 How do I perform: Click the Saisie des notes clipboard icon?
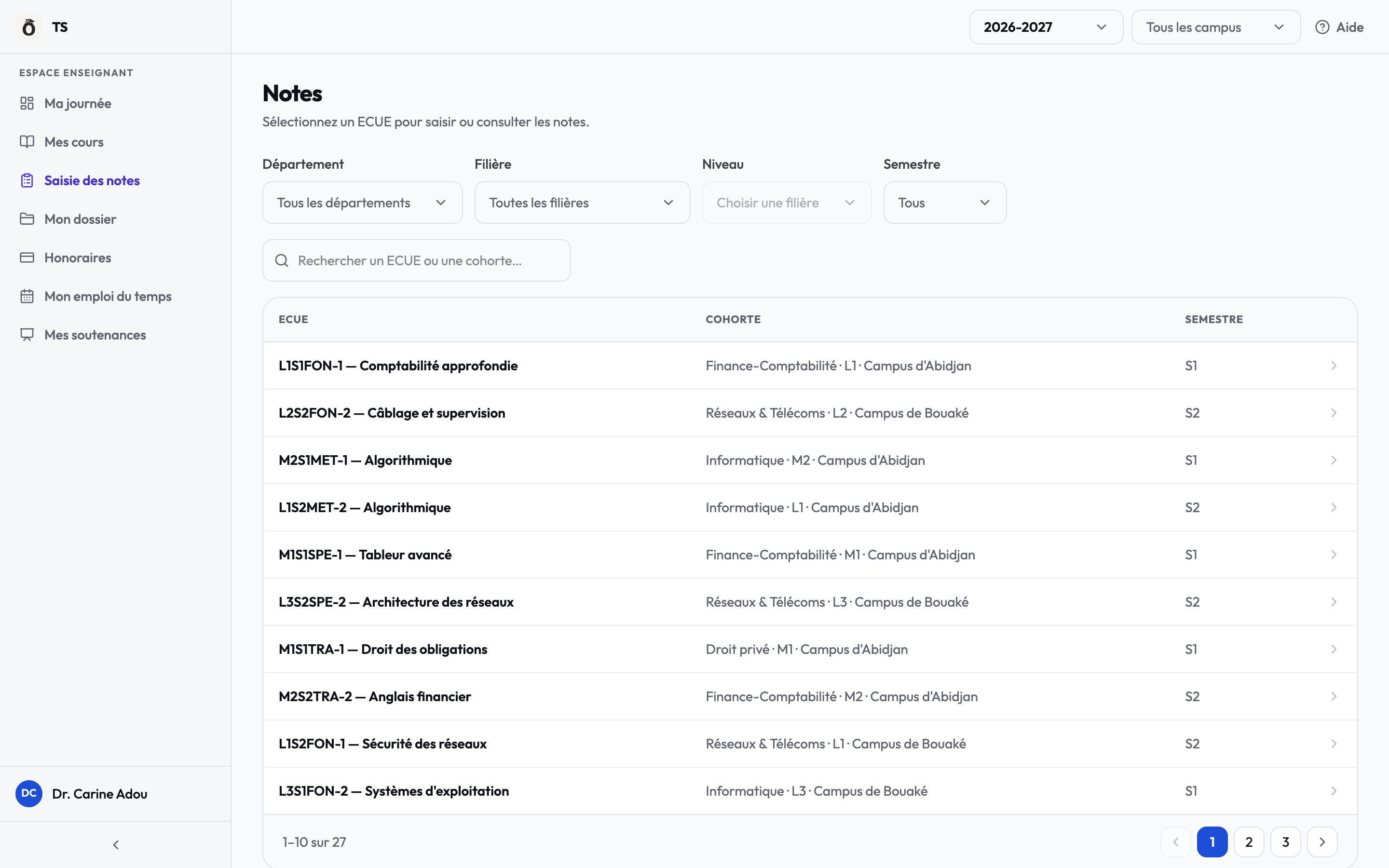pyautogui.click(x=27, y=180)
